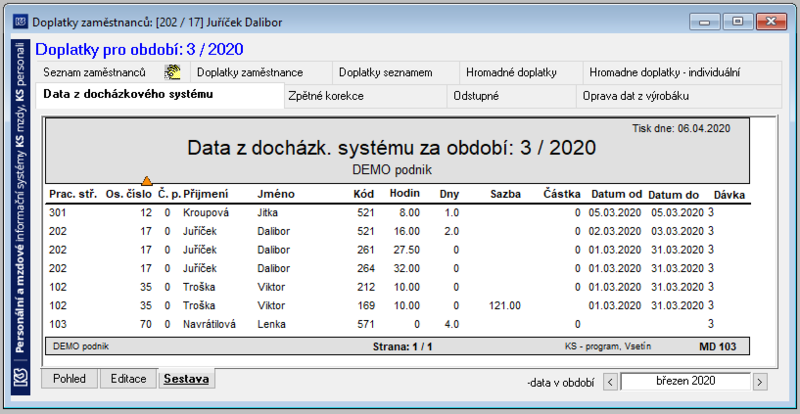Click the name Jitka in the table
800x414 pixels.
(267, 213)
